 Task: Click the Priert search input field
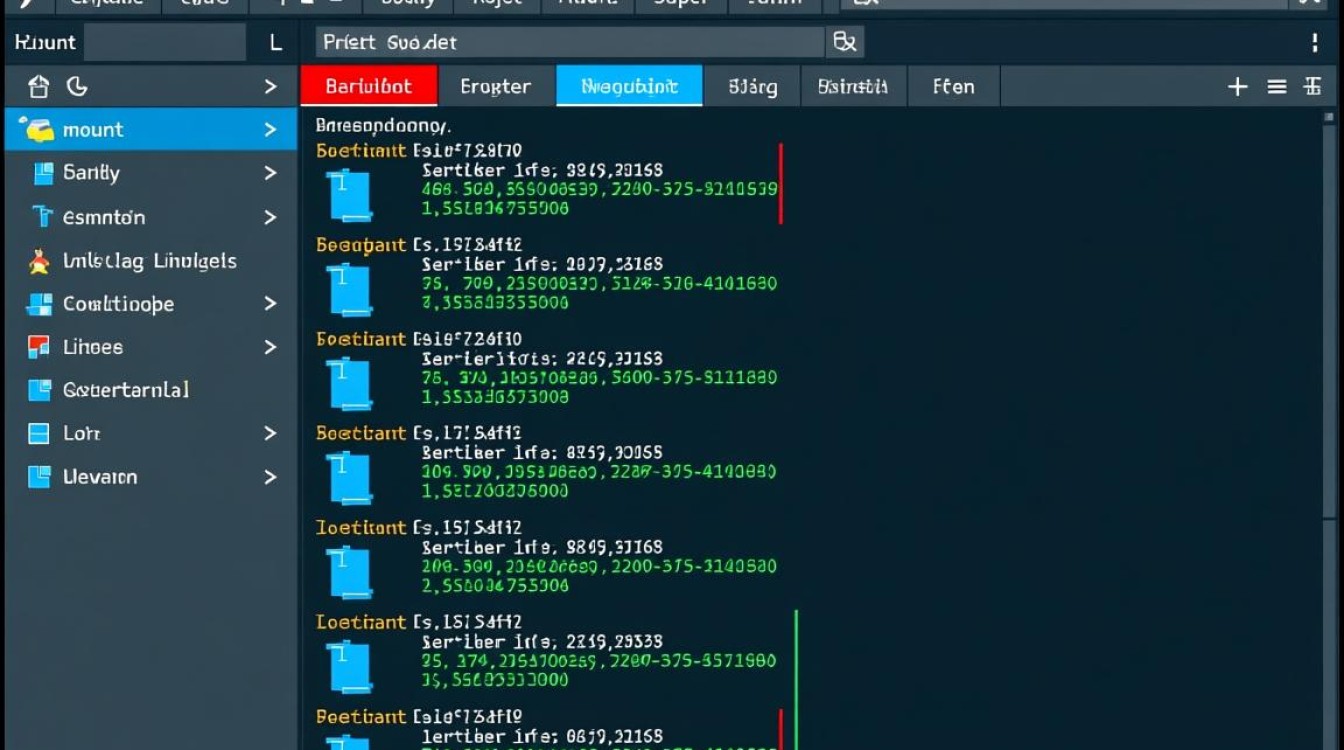pos(570,42)
